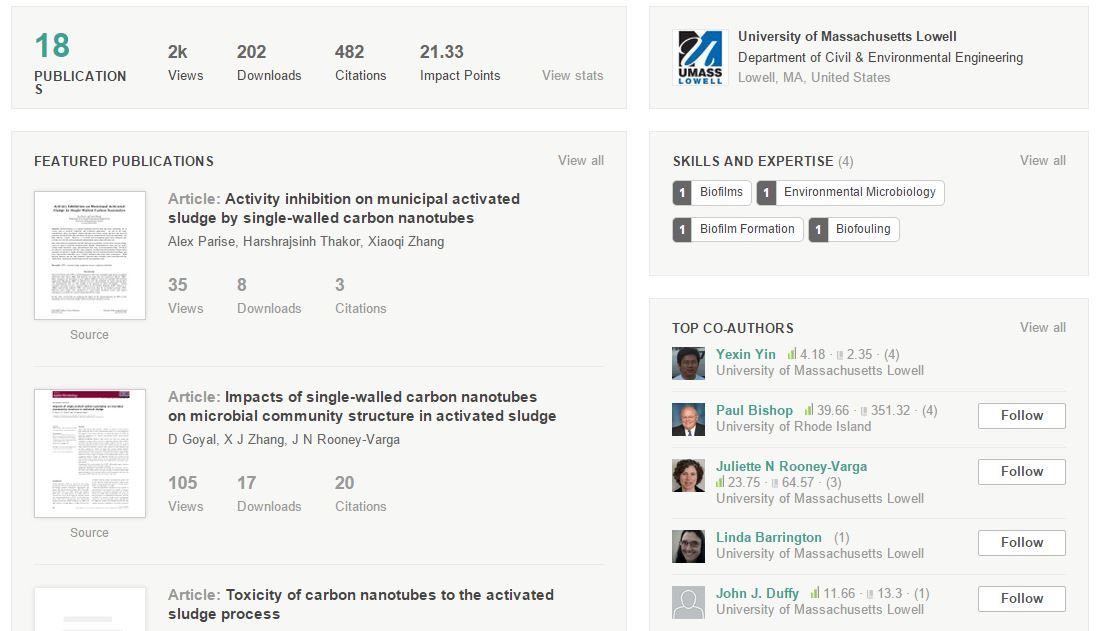The image size is (1099, 631).
Task: View all skills and expertise
Action: pos(1043,160)
